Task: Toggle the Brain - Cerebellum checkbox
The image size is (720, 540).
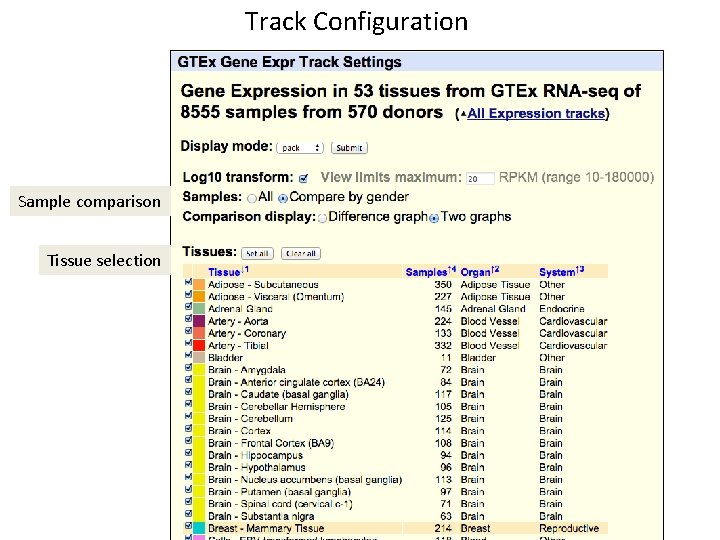Action: 188,416
